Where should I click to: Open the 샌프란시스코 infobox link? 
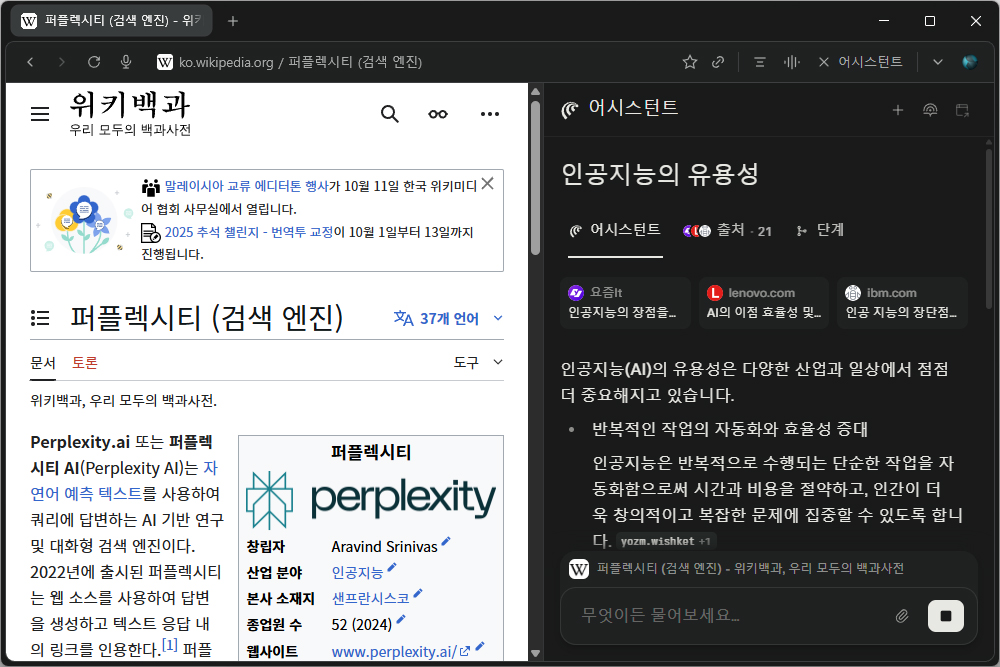tap(371, 599)
